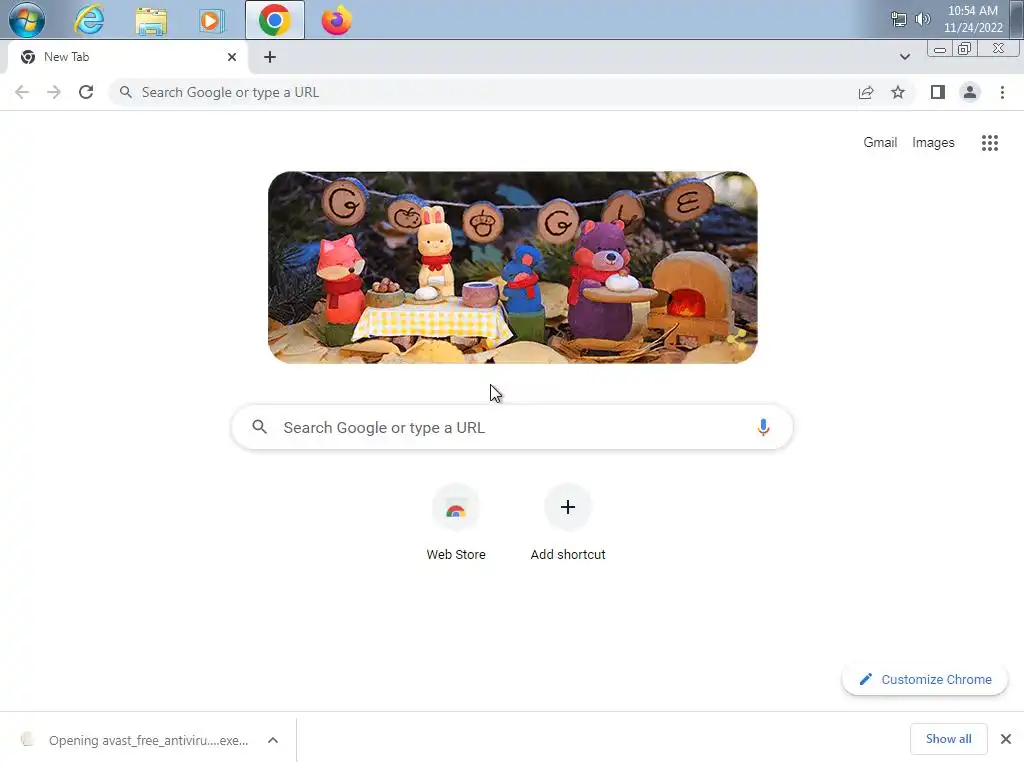Restore down the Chrome window
1024x768 pixels.
pyautogui.click(x=964, y=49)
